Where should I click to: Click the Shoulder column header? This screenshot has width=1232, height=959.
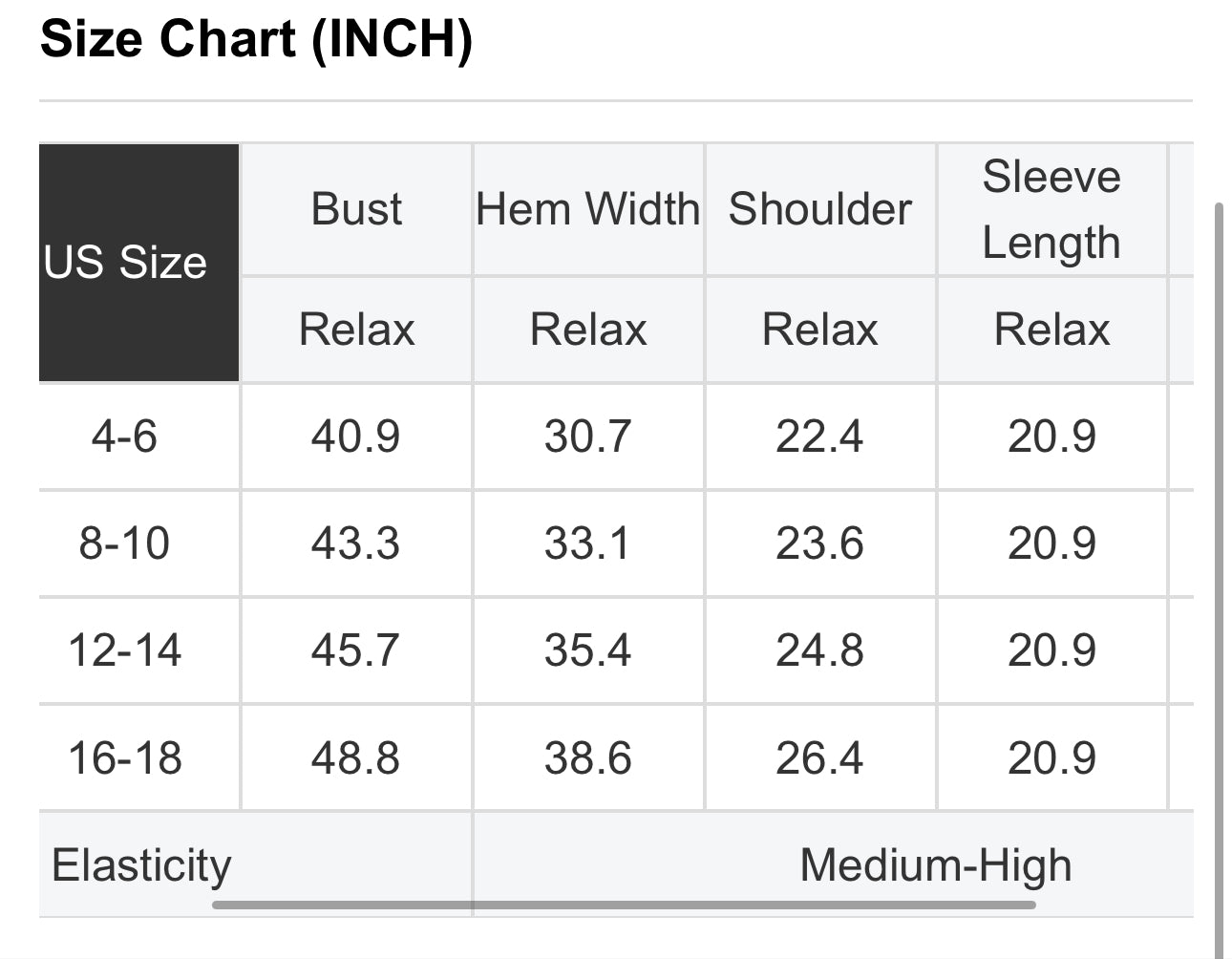click(819, 209)
